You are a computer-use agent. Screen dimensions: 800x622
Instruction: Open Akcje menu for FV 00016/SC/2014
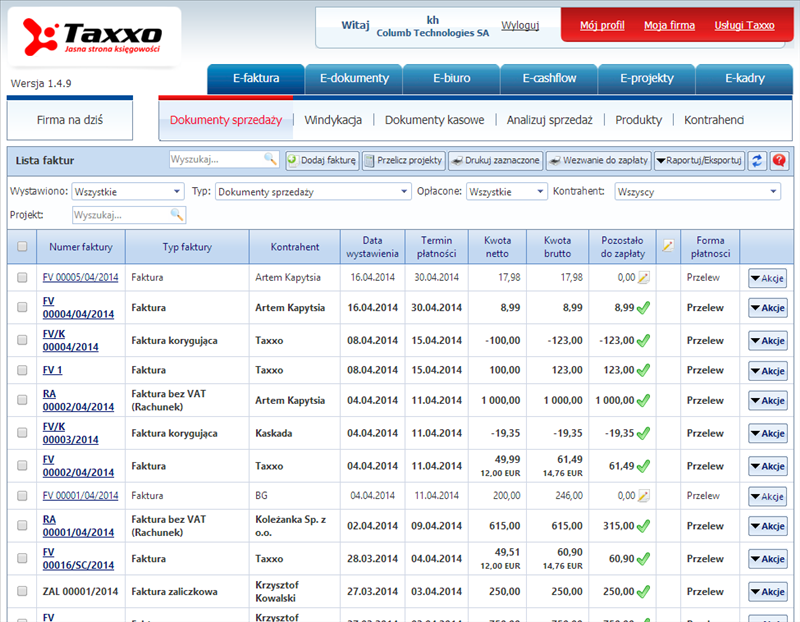767,559
